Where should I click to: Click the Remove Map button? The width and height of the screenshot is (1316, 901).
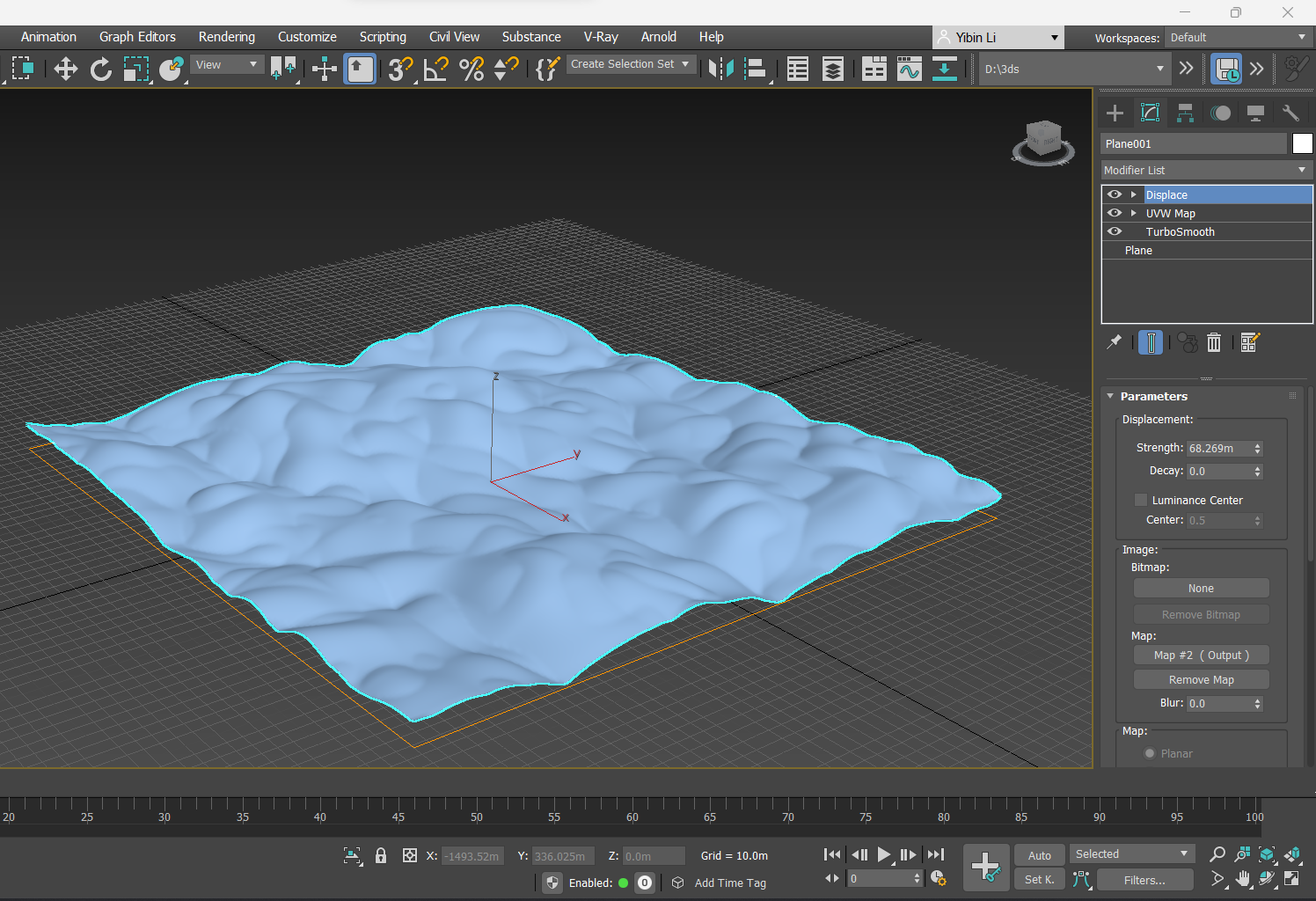(1201, 679)
